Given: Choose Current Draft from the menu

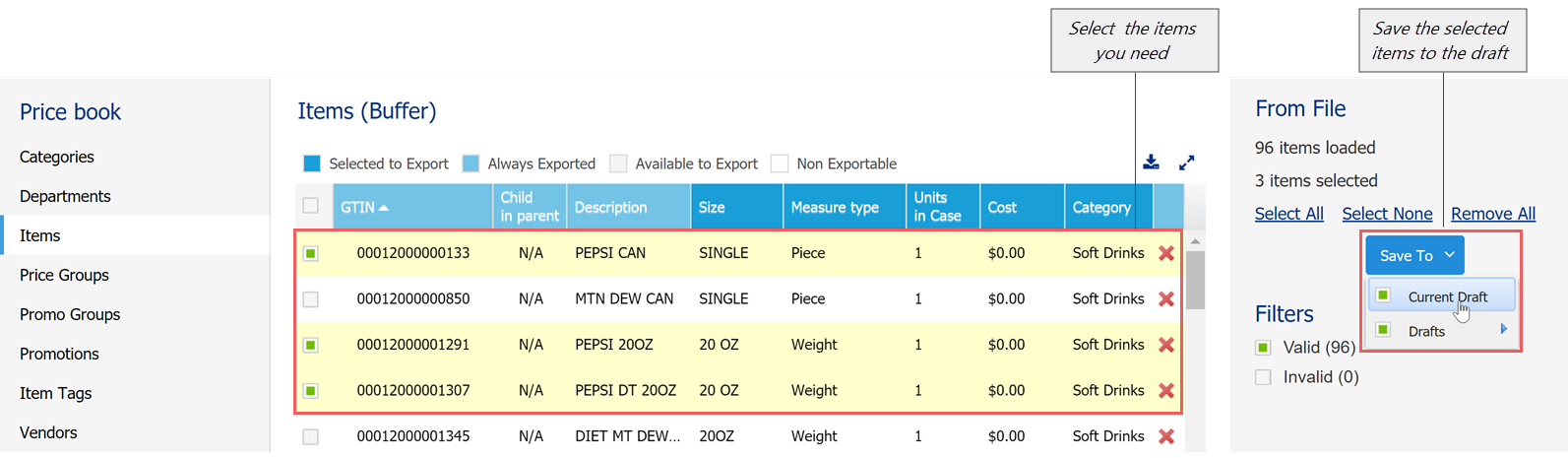Looking at the screenshot, I should (x=1447, y=296).
